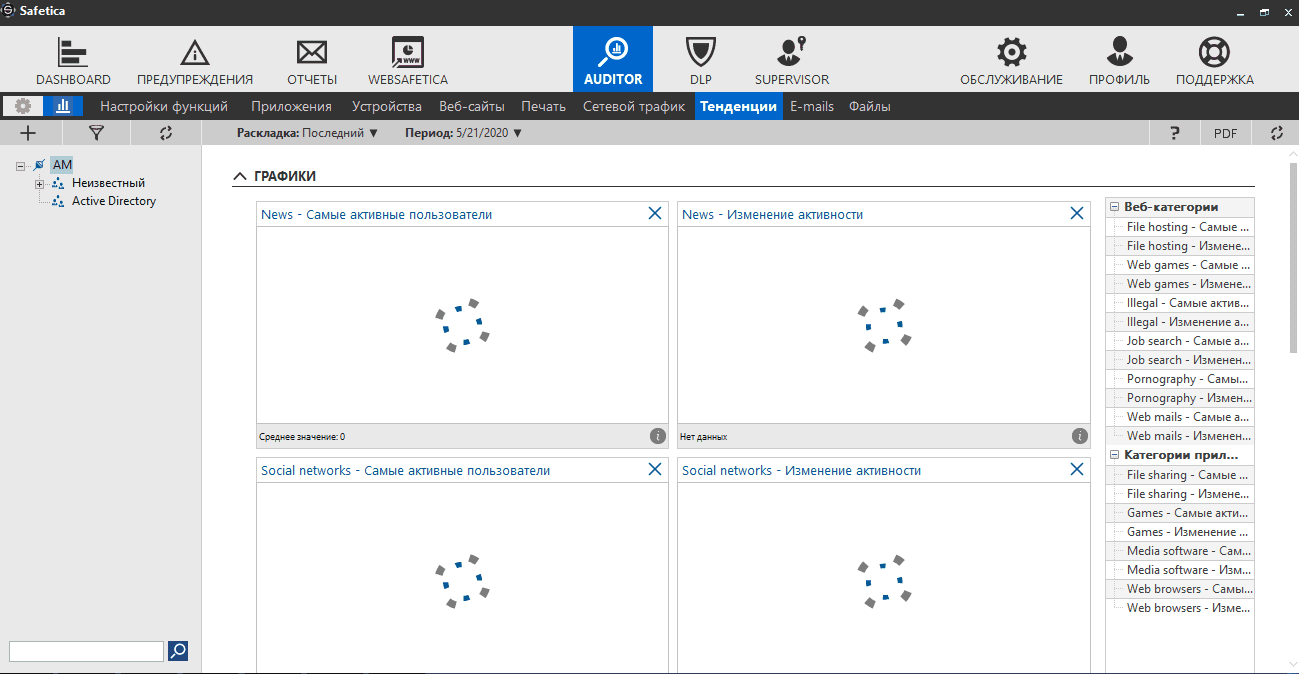The width and height of the screenshot is (1299, 674).
Task: Open the Печать tab
Action: click(x=544, y=106)
